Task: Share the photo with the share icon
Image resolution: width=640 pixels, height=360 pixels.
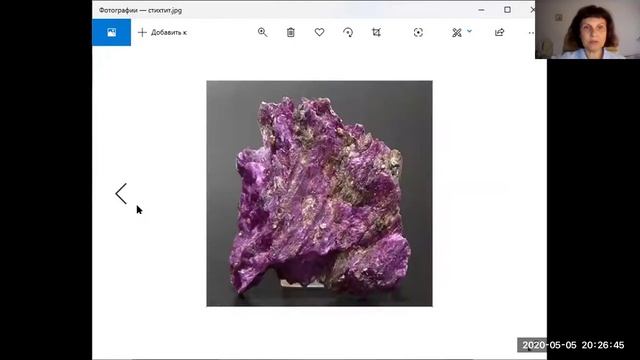Action: [500, 32]
